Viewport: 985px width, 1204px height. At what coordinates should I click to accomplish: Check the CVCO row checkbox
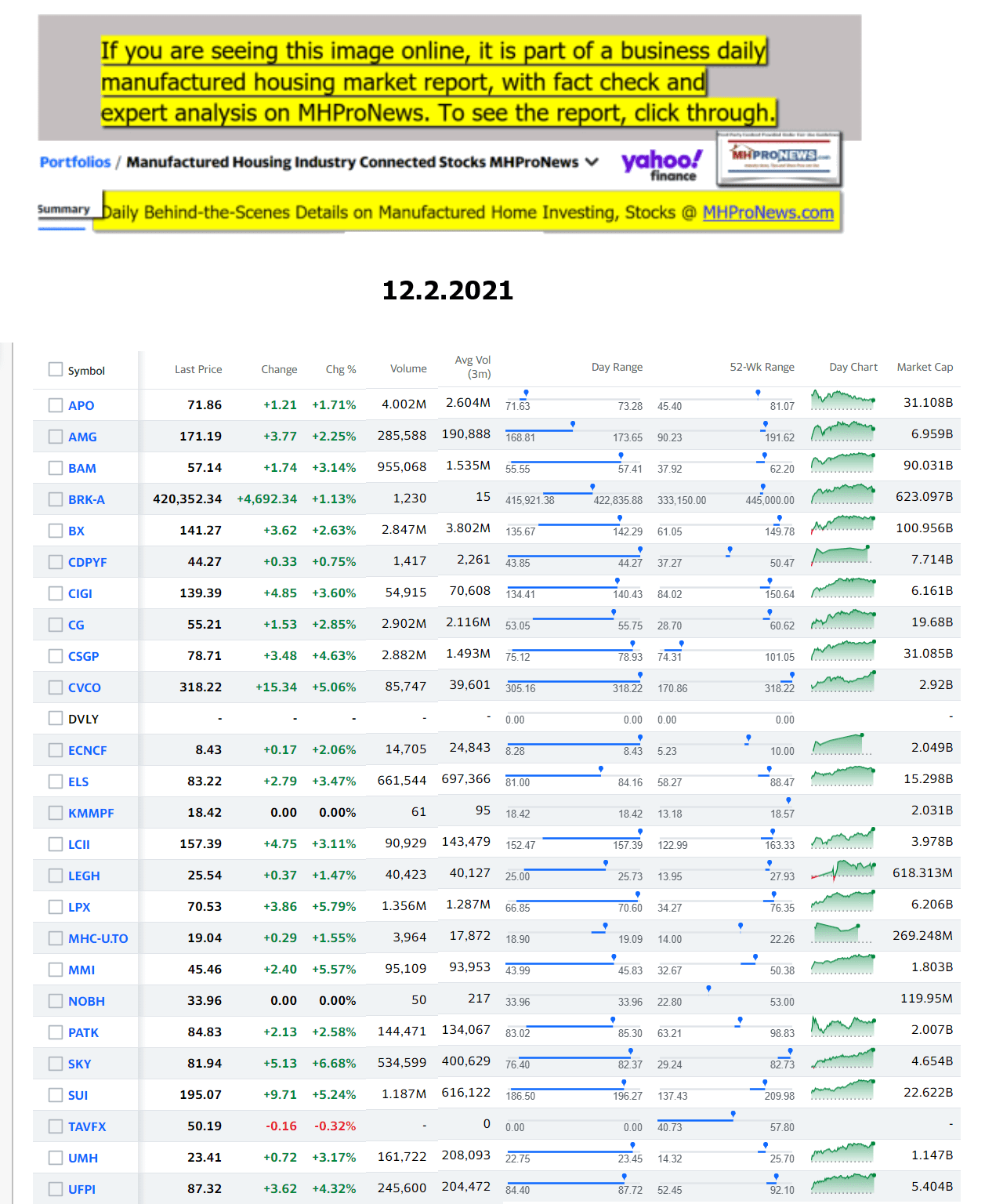(56, 687)
